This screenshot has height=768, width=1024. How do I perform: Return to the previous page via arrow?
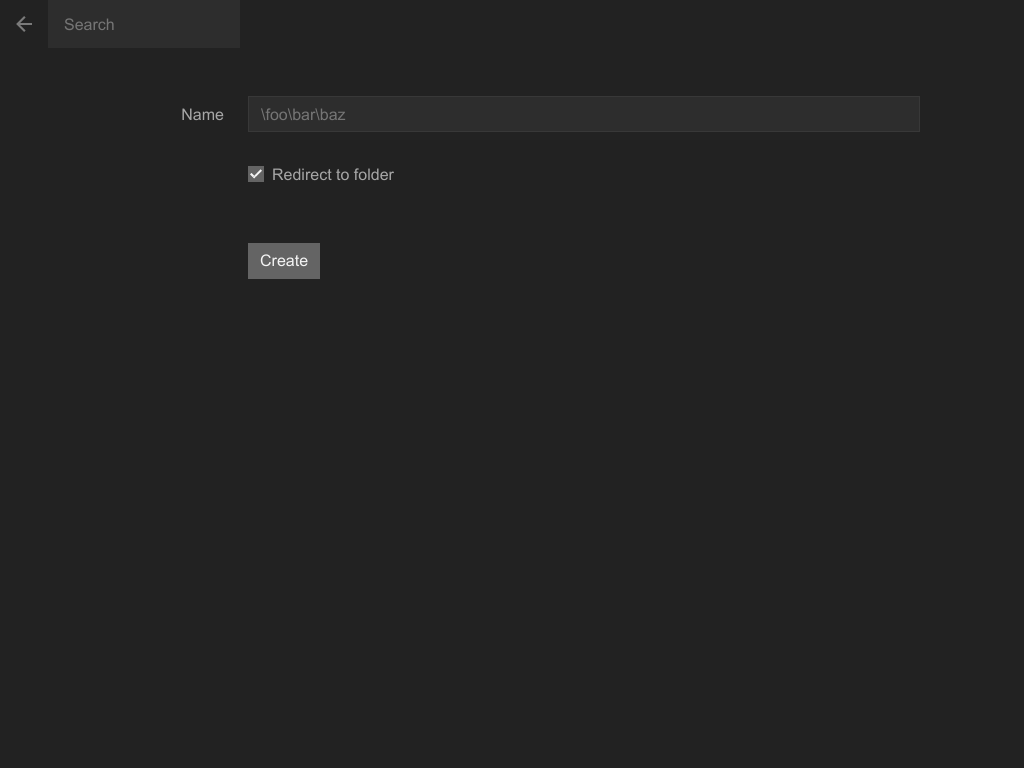(24, 24)
